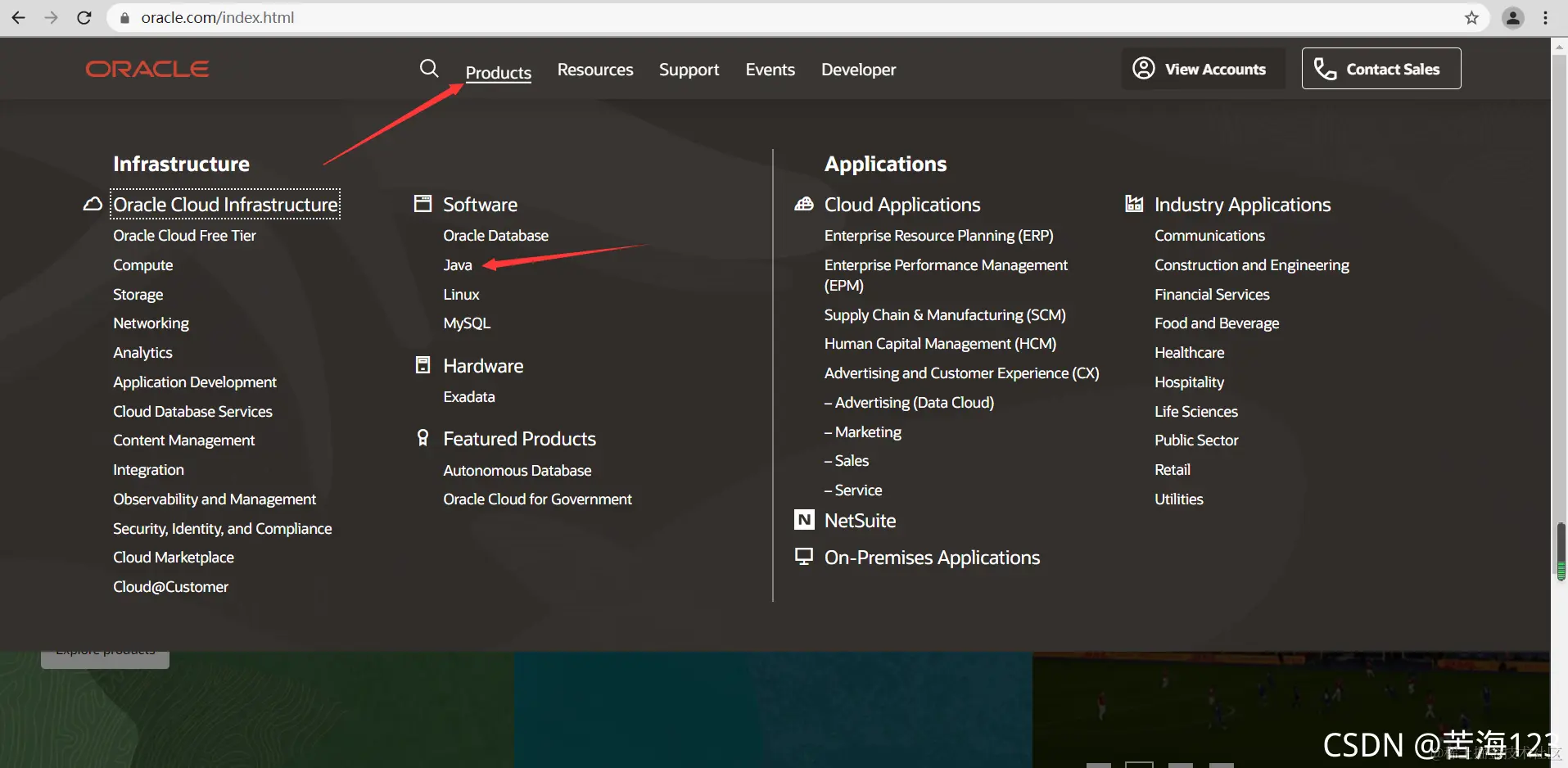This screenshot has height=768, width=1568.
Task: Select Content Management
Action: click(x=184, y=440)
